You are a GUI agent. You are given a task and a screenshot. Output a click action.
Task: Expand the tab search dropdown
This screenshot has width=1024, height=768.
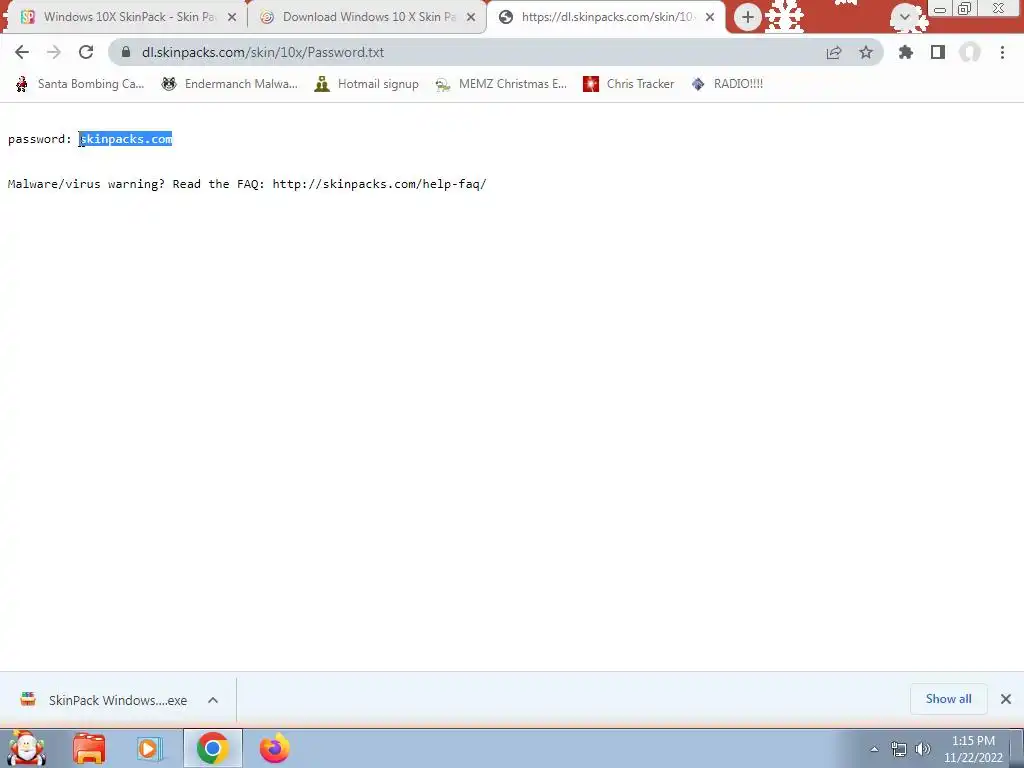tap(905, 16)
